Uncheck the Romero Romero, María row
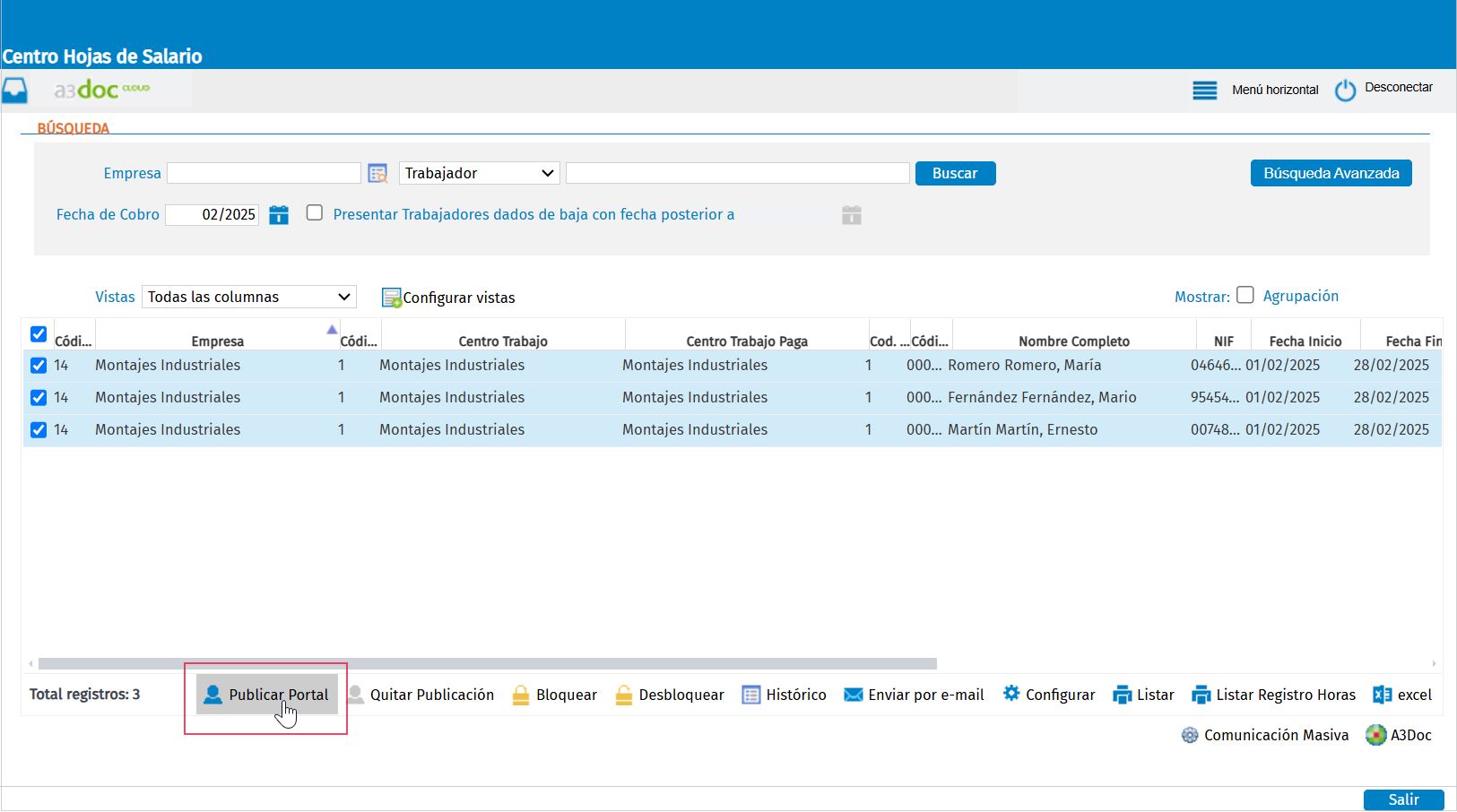 click(x=38, y=366)
